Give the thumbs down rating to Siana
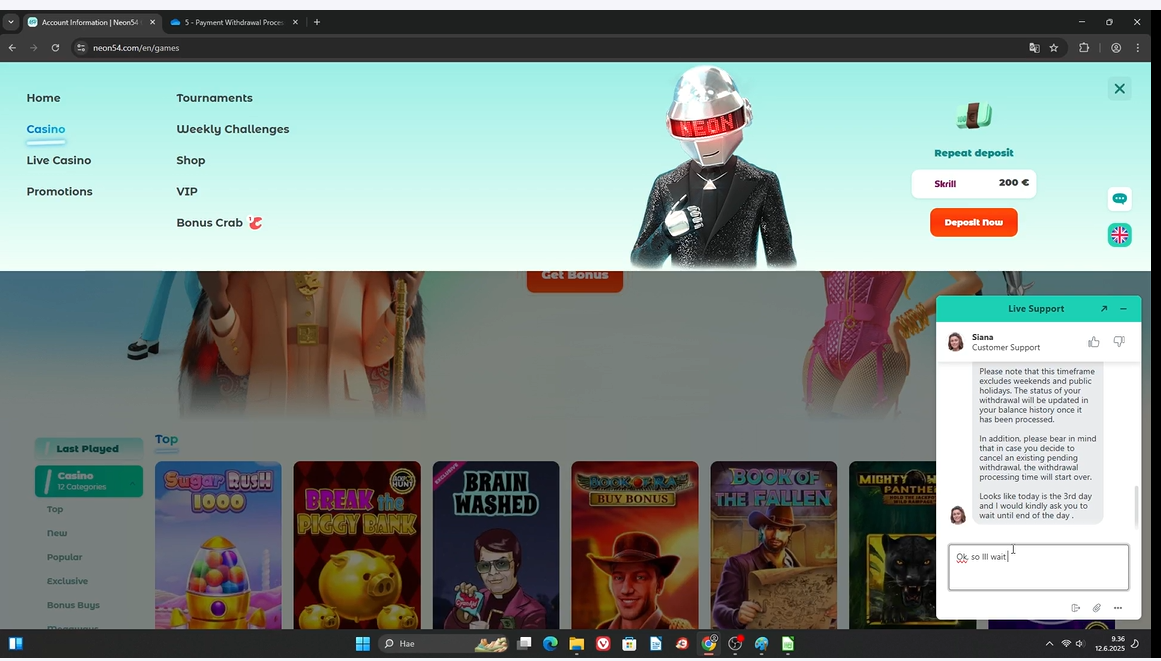Screen dimensions: 1161x661 click(1119, 341)
